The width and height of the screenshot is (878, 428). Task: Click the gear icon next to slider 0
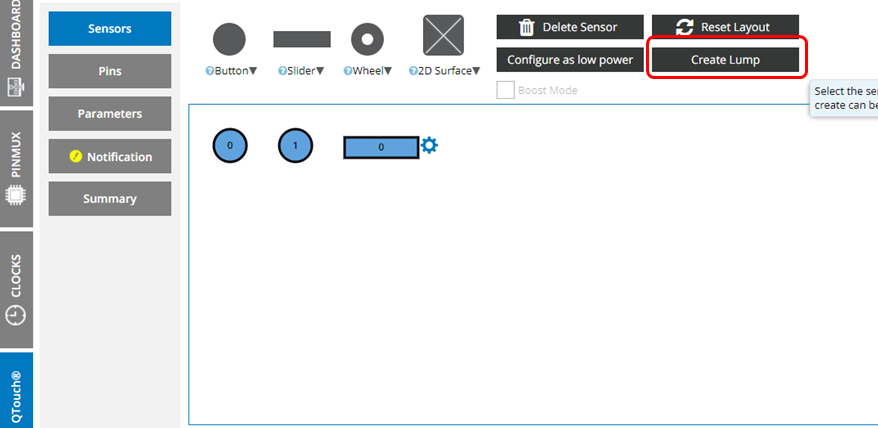[x=430, y=146]
